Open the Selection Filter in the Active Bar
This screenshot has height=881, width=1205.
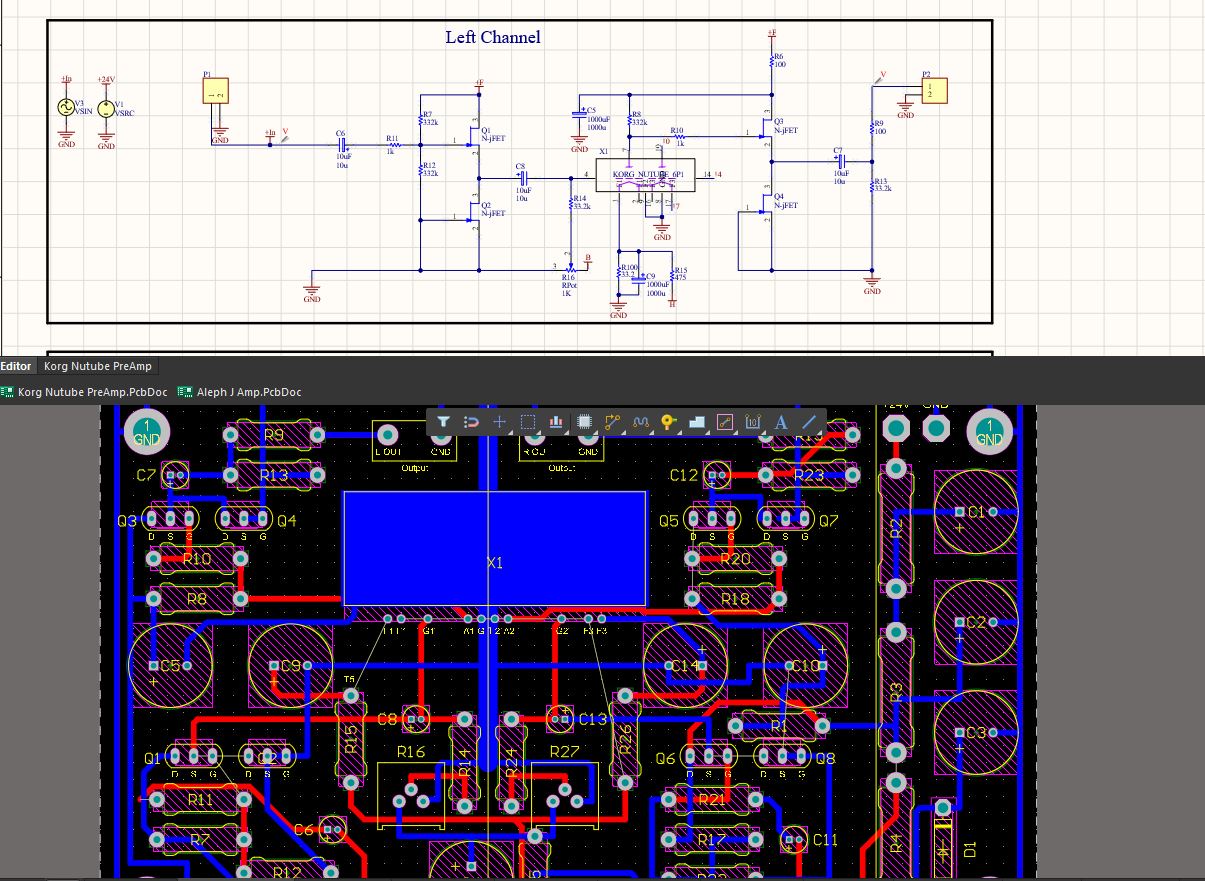click(x=443, y=422)
